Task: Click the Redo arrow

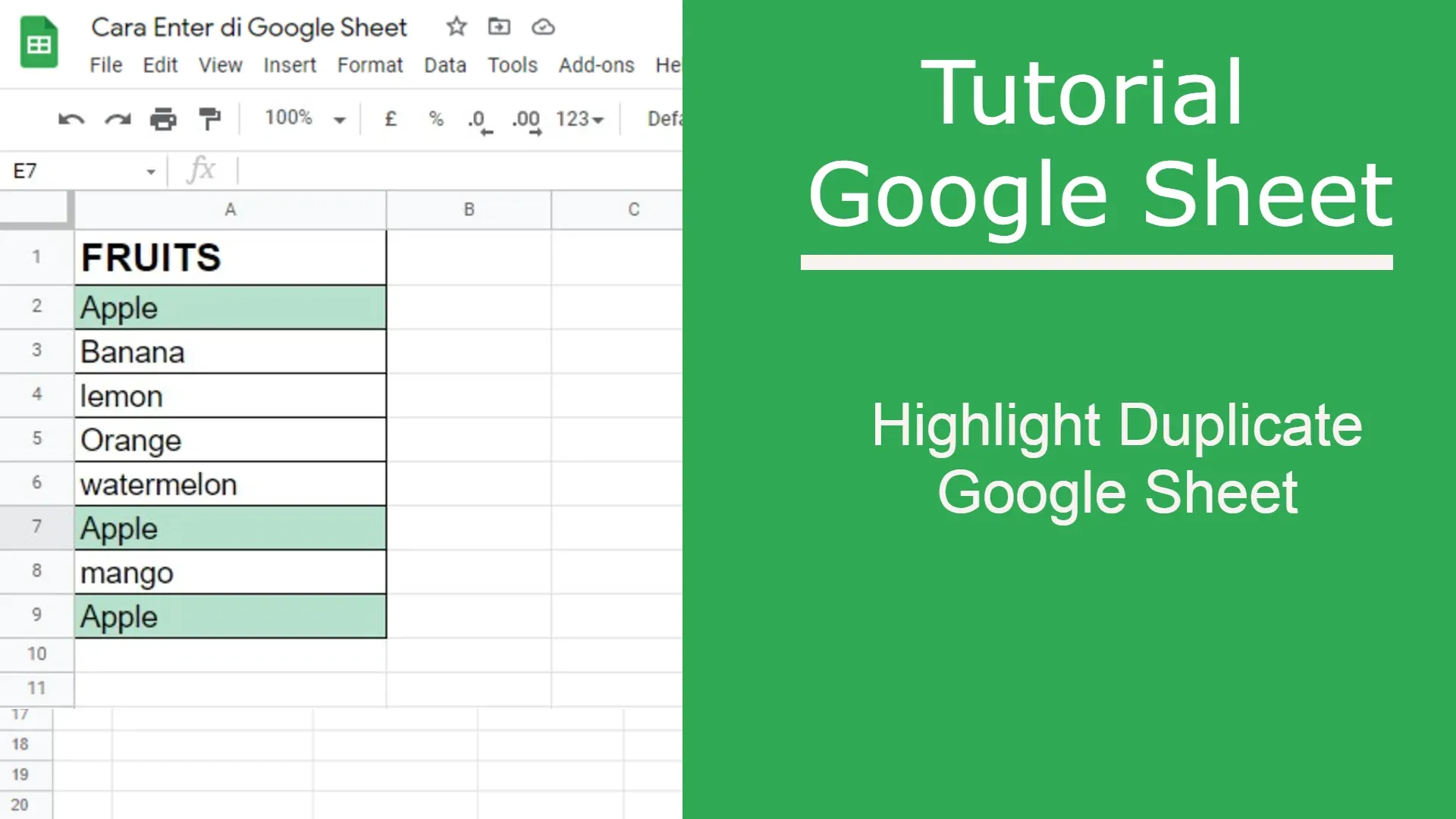Action: [118, 119]
